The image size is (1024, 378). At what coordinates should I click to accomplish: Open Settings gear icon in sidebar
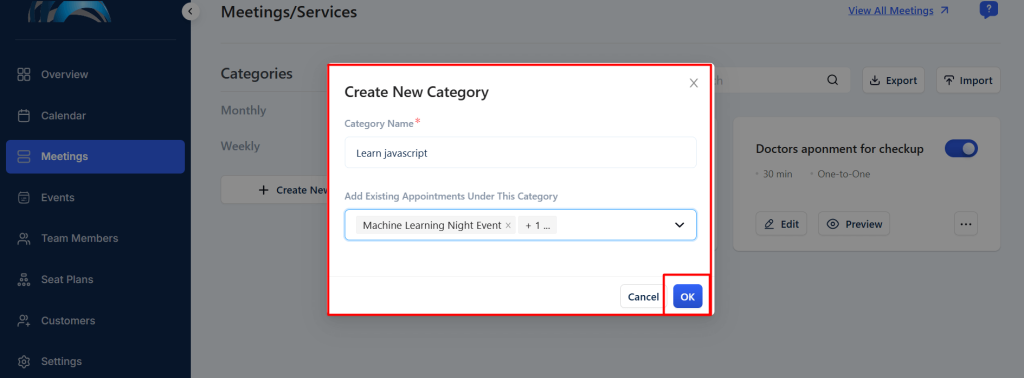pyautogui.click(x=24, y=361)
